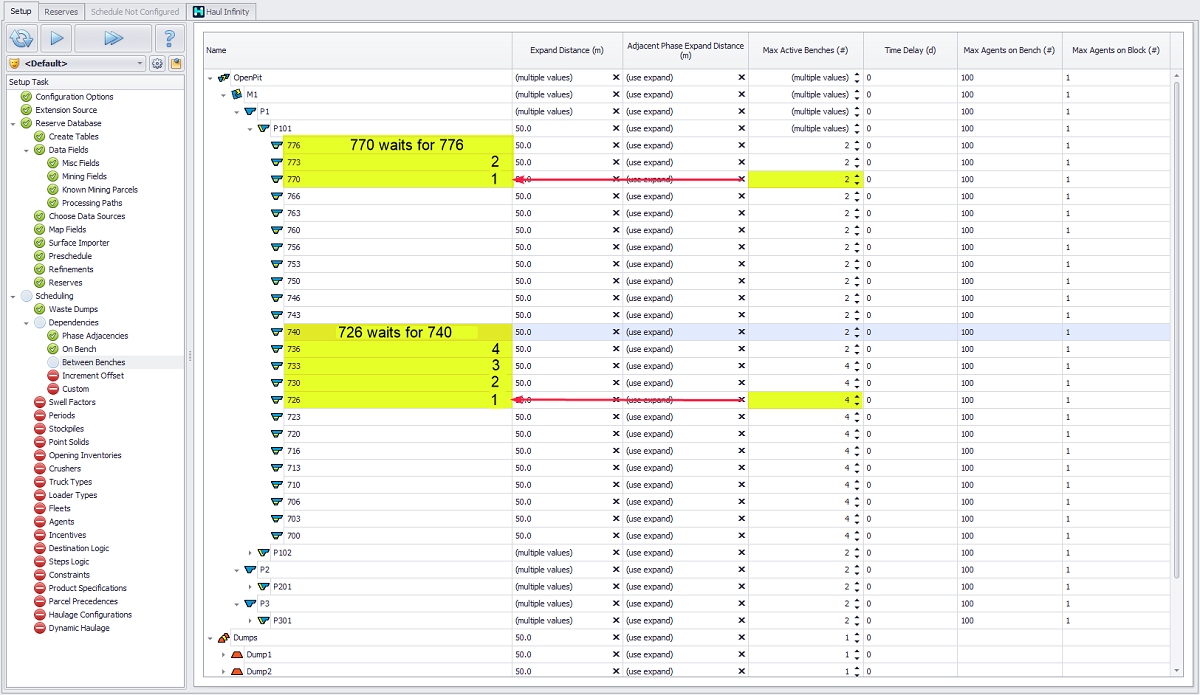Click the notes icon next to gear
Viewport: 1200px width, 695px height.
click(176, 64)
